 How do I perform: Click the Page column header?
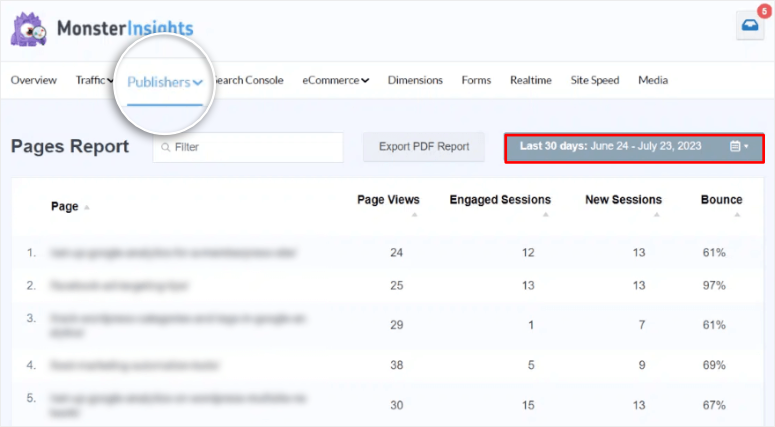[x=65, y=207]
